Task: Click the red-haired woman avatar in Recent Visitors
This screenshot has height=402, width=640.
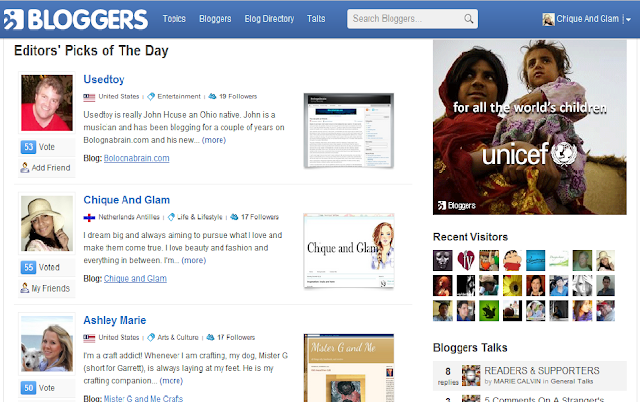Action: pos(442,285)
